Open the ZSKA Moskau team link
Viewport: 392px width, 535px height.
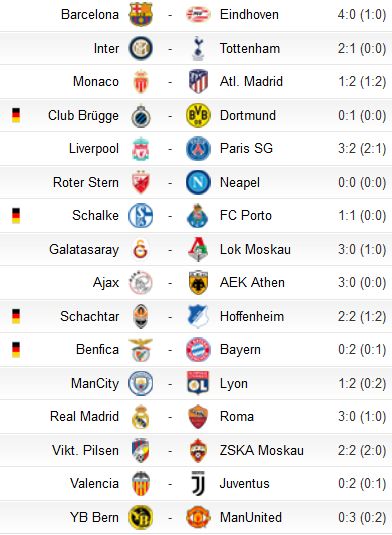coord(262,450)
